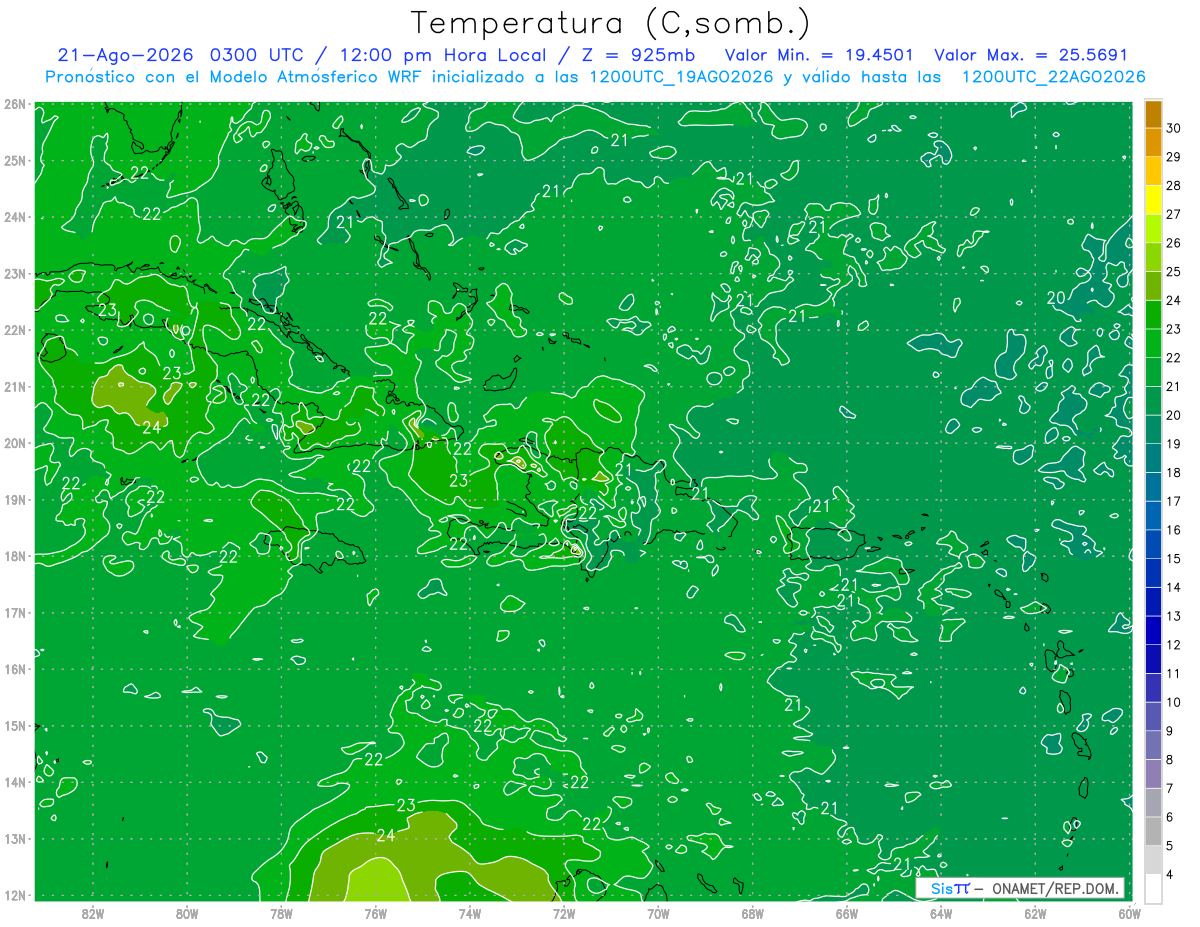Click the '25N' latitude axis label
Screen dimensions: 1200x927
(14, 160)
